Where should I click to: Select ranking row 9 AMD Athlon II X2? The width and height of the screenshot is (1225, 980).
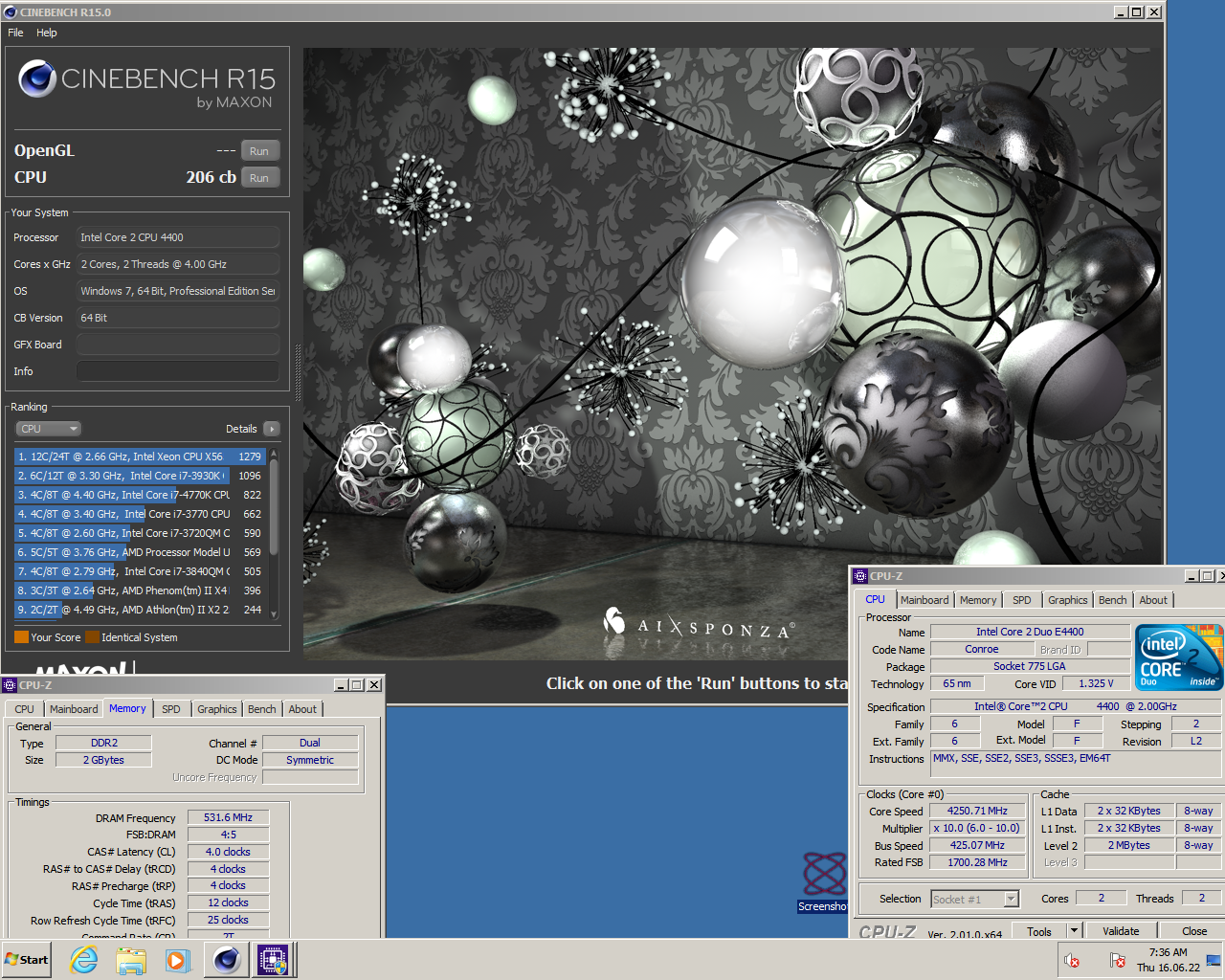(140, 610)
